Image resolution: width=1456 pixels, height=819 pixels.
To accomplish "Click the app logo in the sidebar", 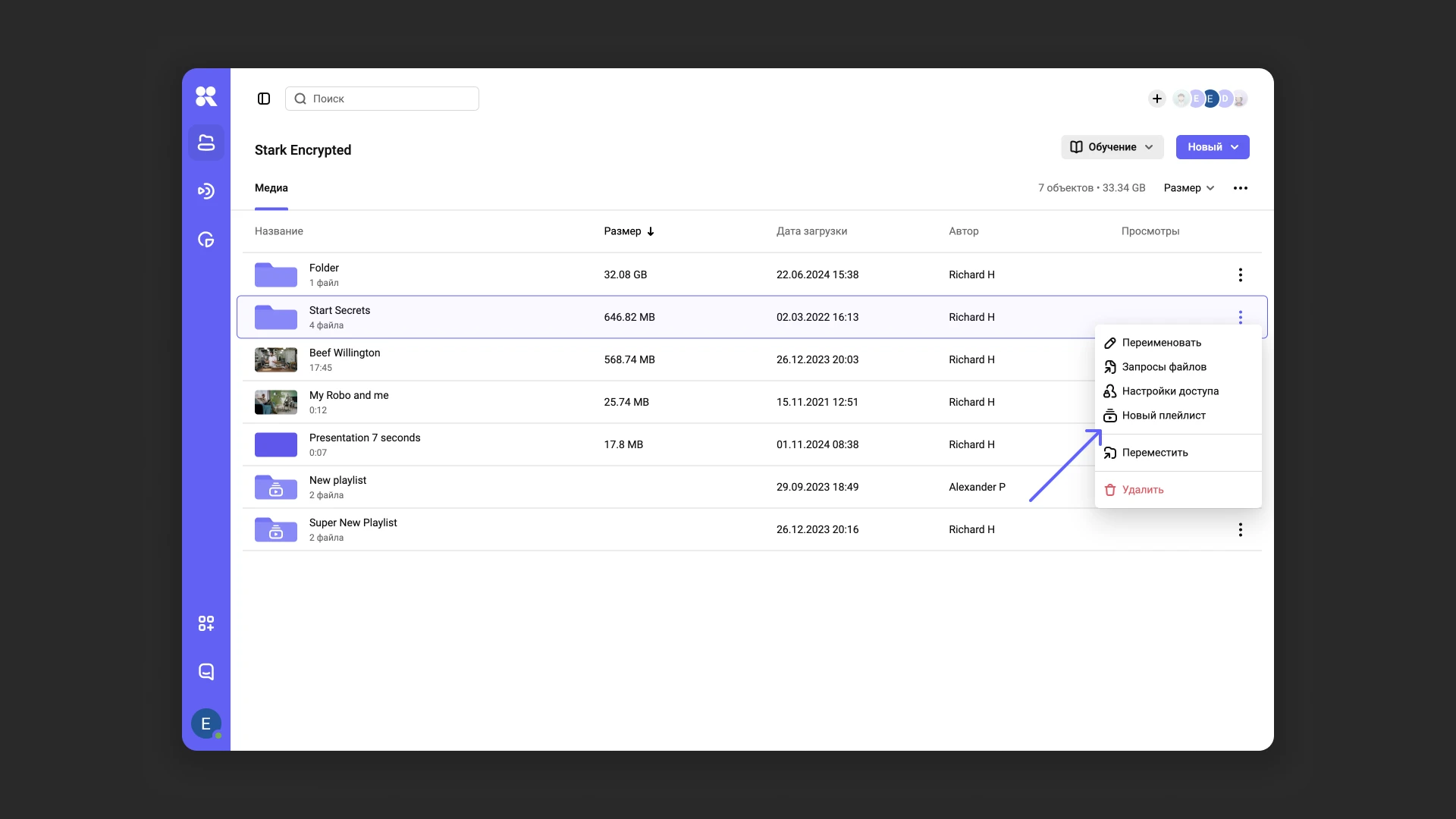I will [206, 96].
